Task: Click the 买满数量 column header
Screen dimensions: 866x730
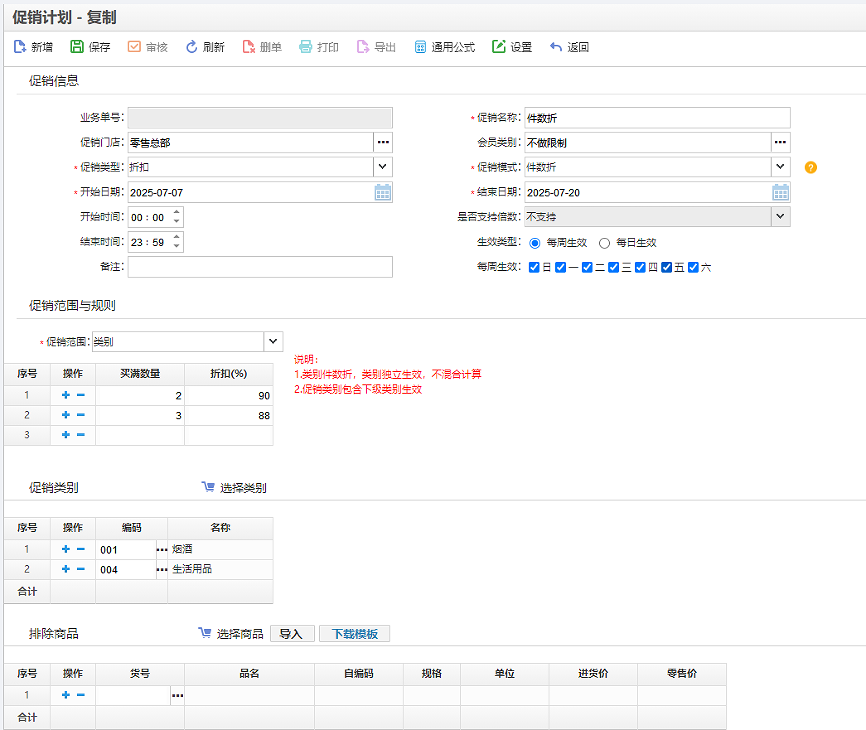Action: tap(140, 374)
